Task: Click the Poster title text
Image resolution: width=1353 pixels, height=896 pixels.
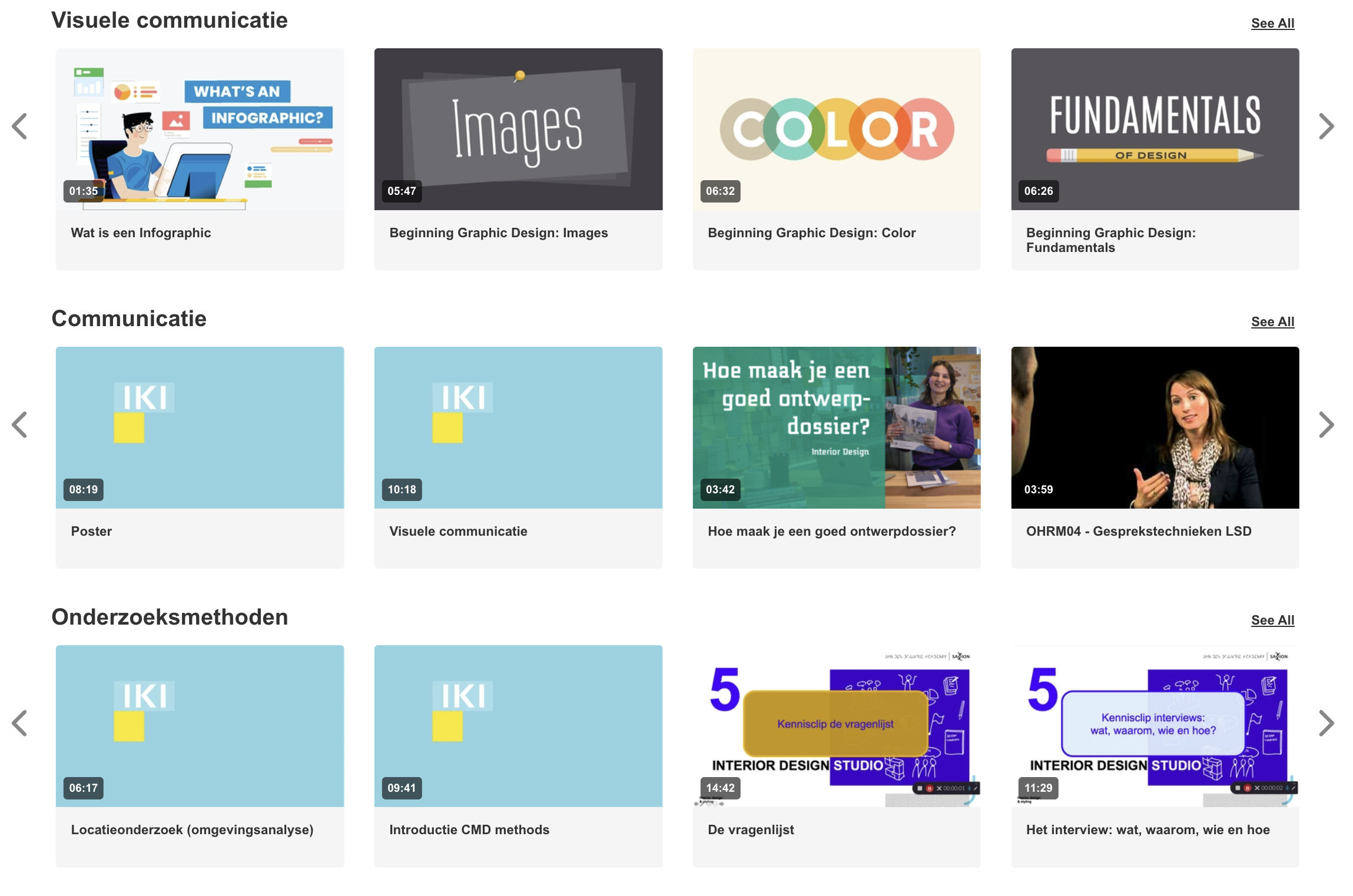Action: (x=91, y=532)
